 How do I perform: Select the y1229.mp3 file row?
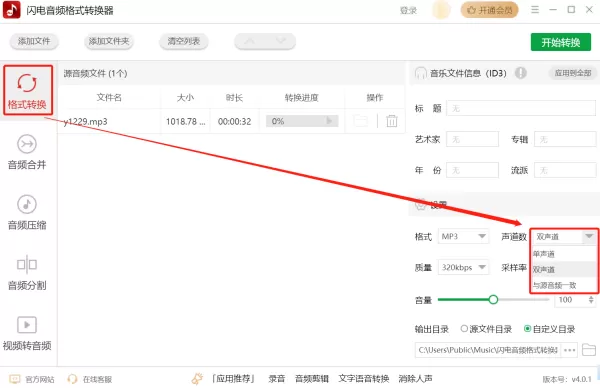pyautogui.click(x=231, y=121)
